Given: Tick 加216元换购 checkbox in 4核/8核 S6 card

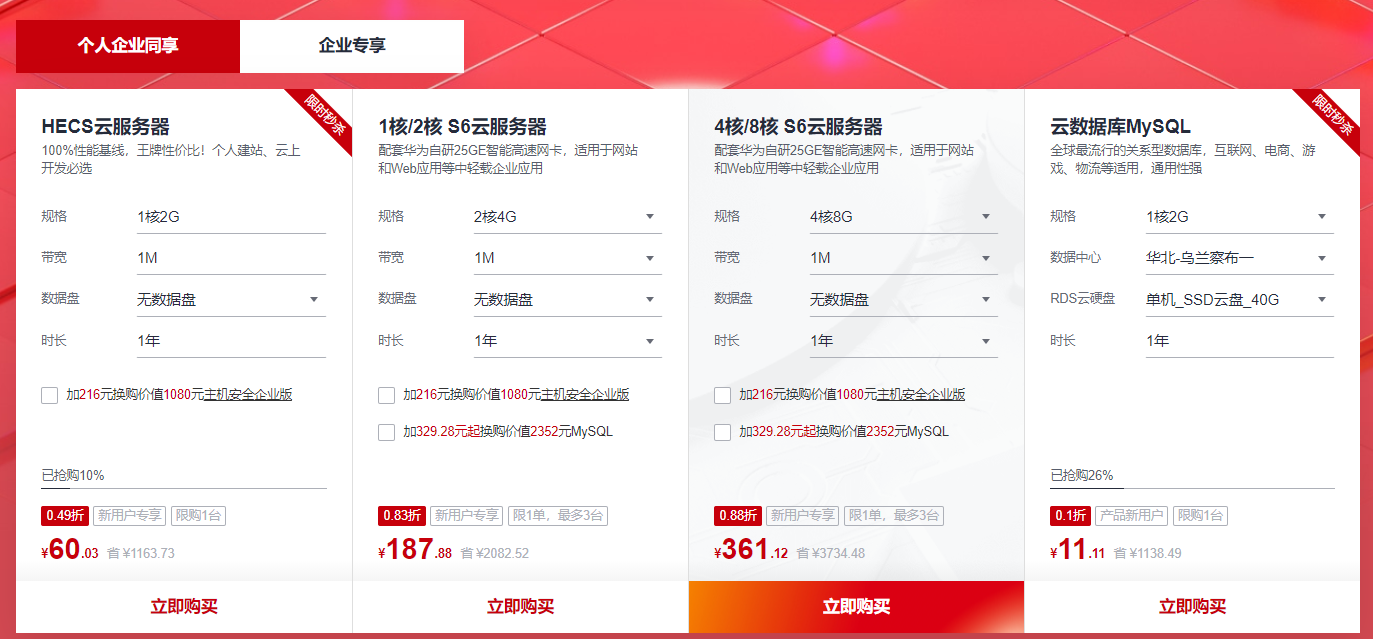Looking at the screenshot, I should tap(723, 395).
